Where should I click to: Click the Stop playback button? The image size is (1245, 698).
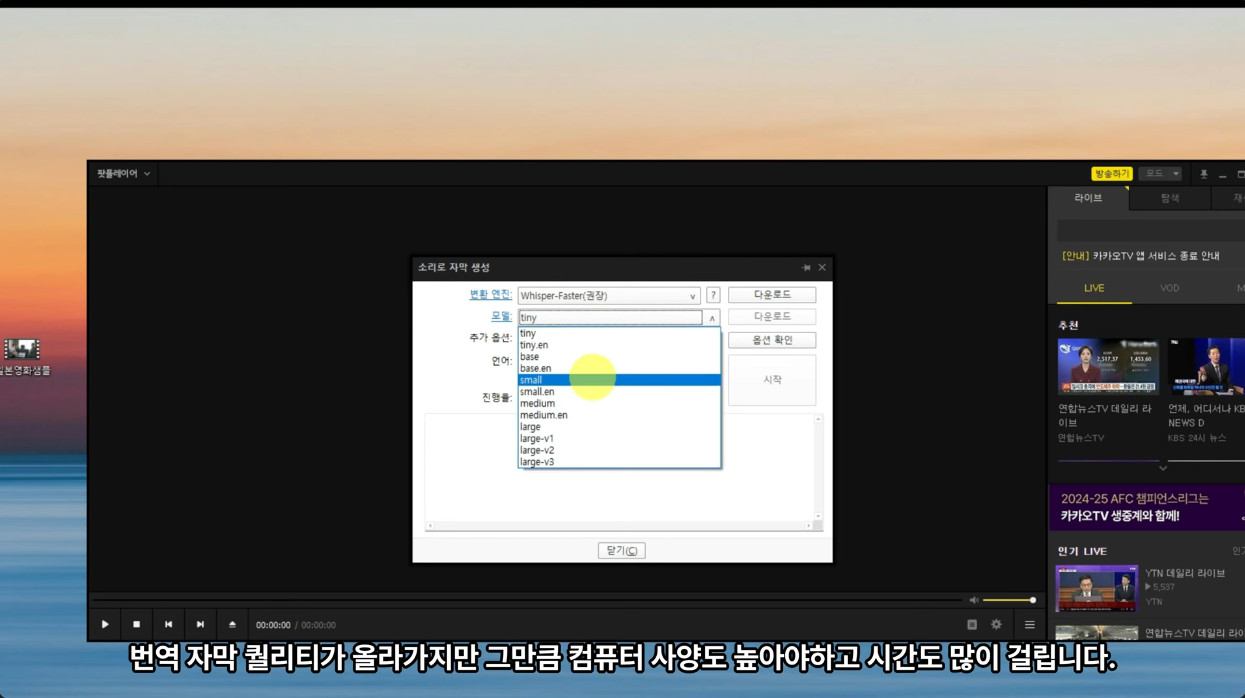pos(137,625)
